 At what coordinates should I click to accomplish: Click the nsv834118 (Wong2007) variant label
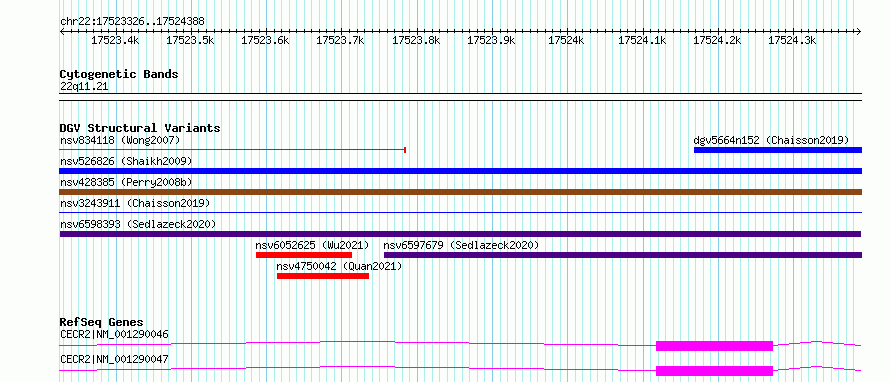pos(120,140)
